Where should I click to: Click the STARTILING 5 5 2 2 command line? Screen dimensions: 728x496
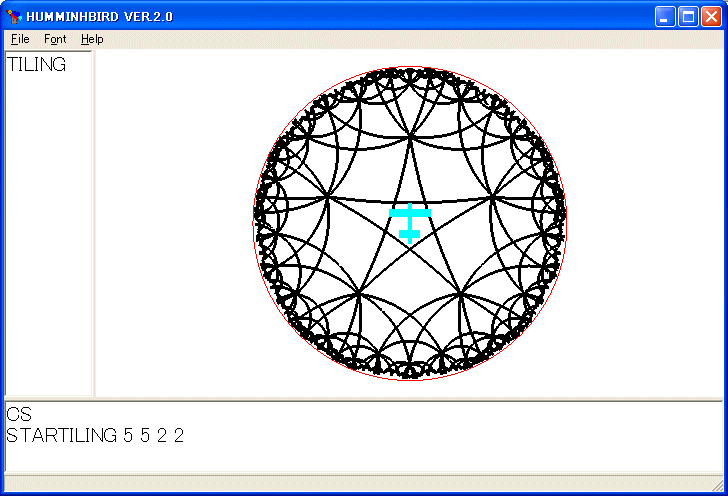coord(95,436)
